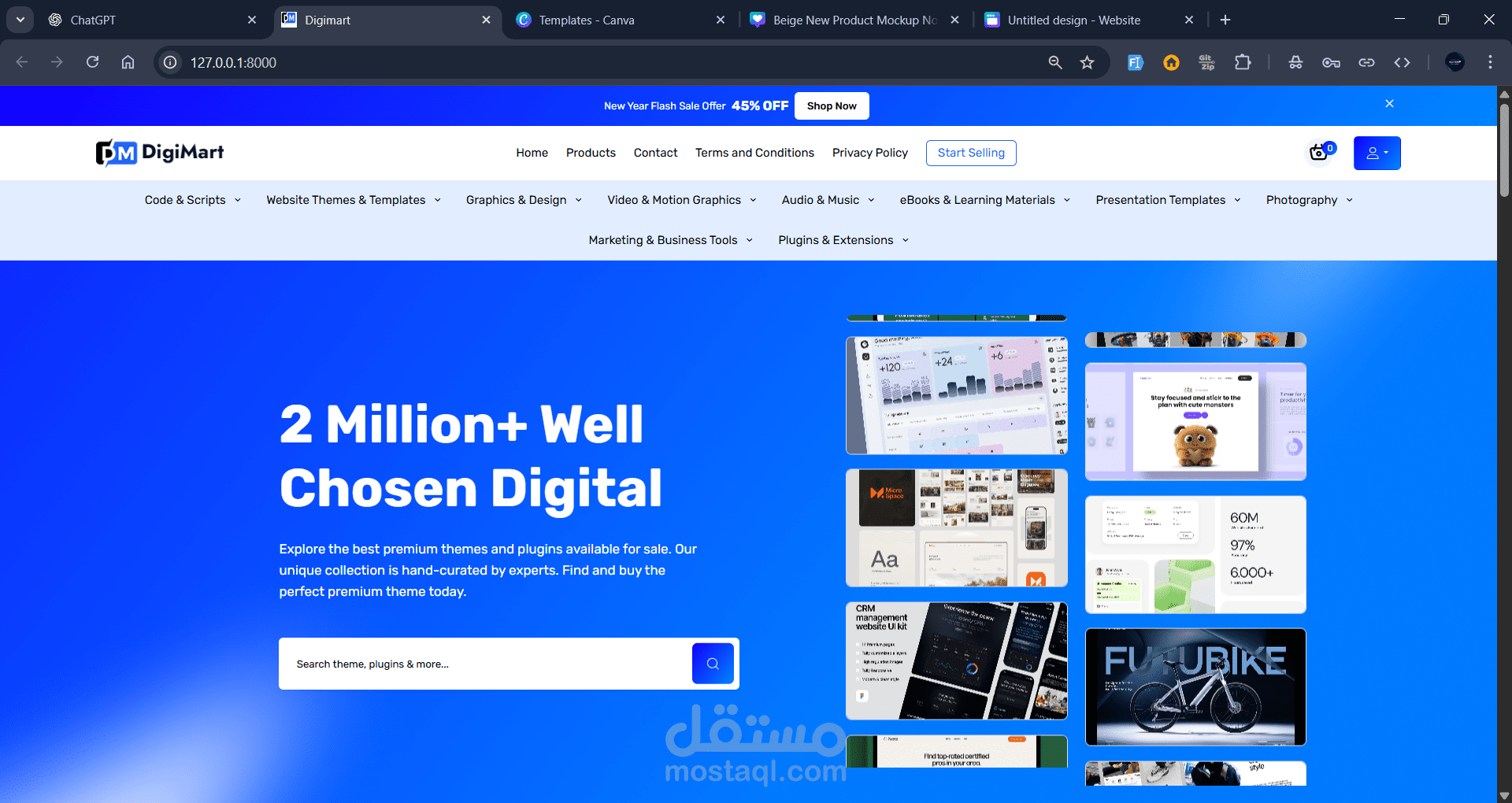Click the DigiMart logo
This screenshot has height=803, width=1512.
[x=159, y=153]
